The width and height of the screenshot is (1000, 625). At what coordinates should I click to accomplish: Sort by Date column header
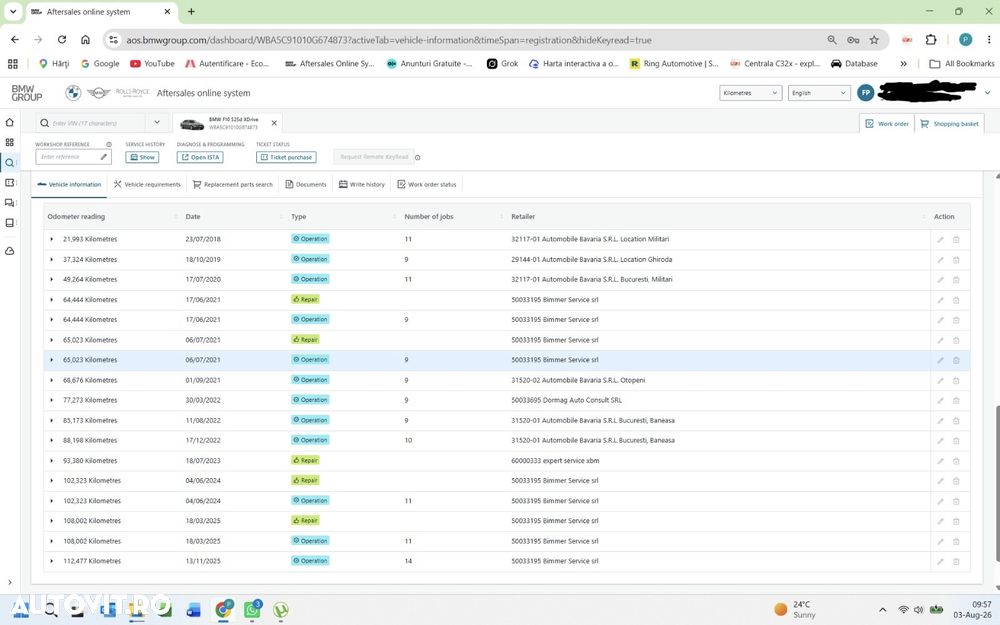tap(193, 217)
